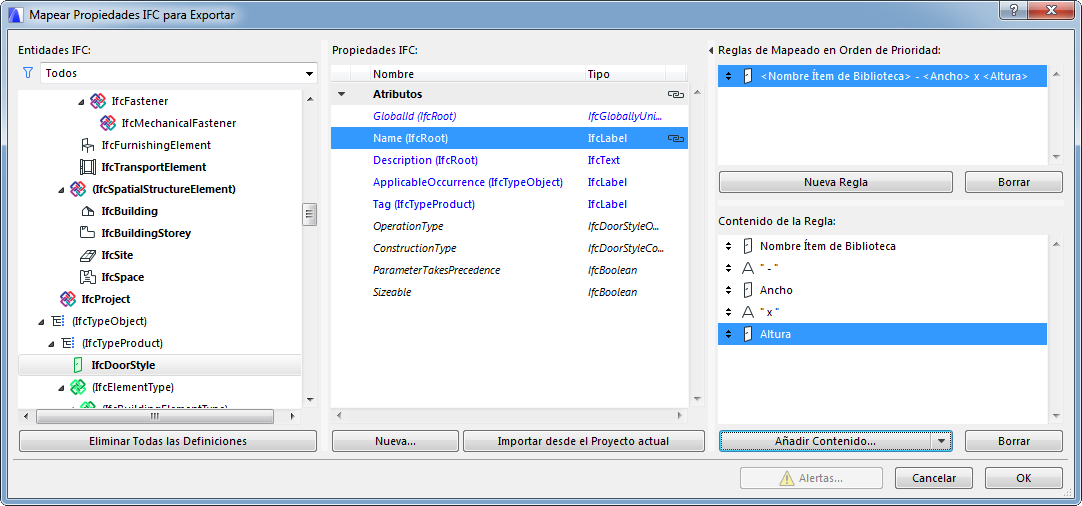This screenshot has height=506, width=1082.
Task: Click the door icon beside Altura
Action: click(x=747, y=334)
